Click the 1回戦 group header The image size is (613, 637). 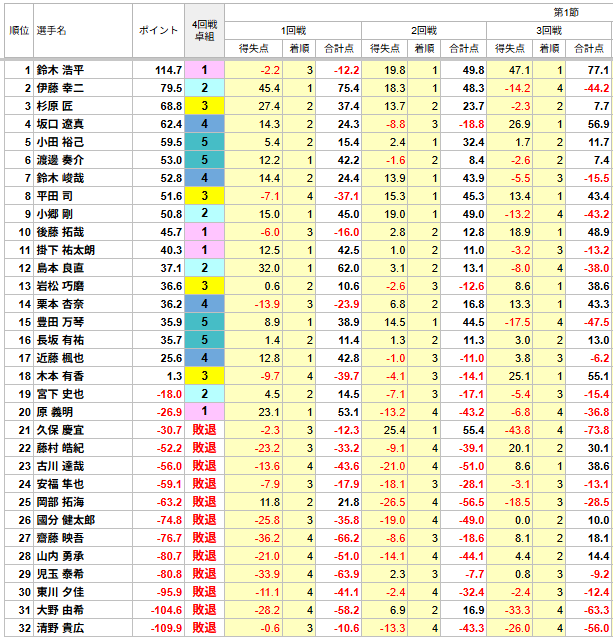pyautogui.click(x=293, y=31)
